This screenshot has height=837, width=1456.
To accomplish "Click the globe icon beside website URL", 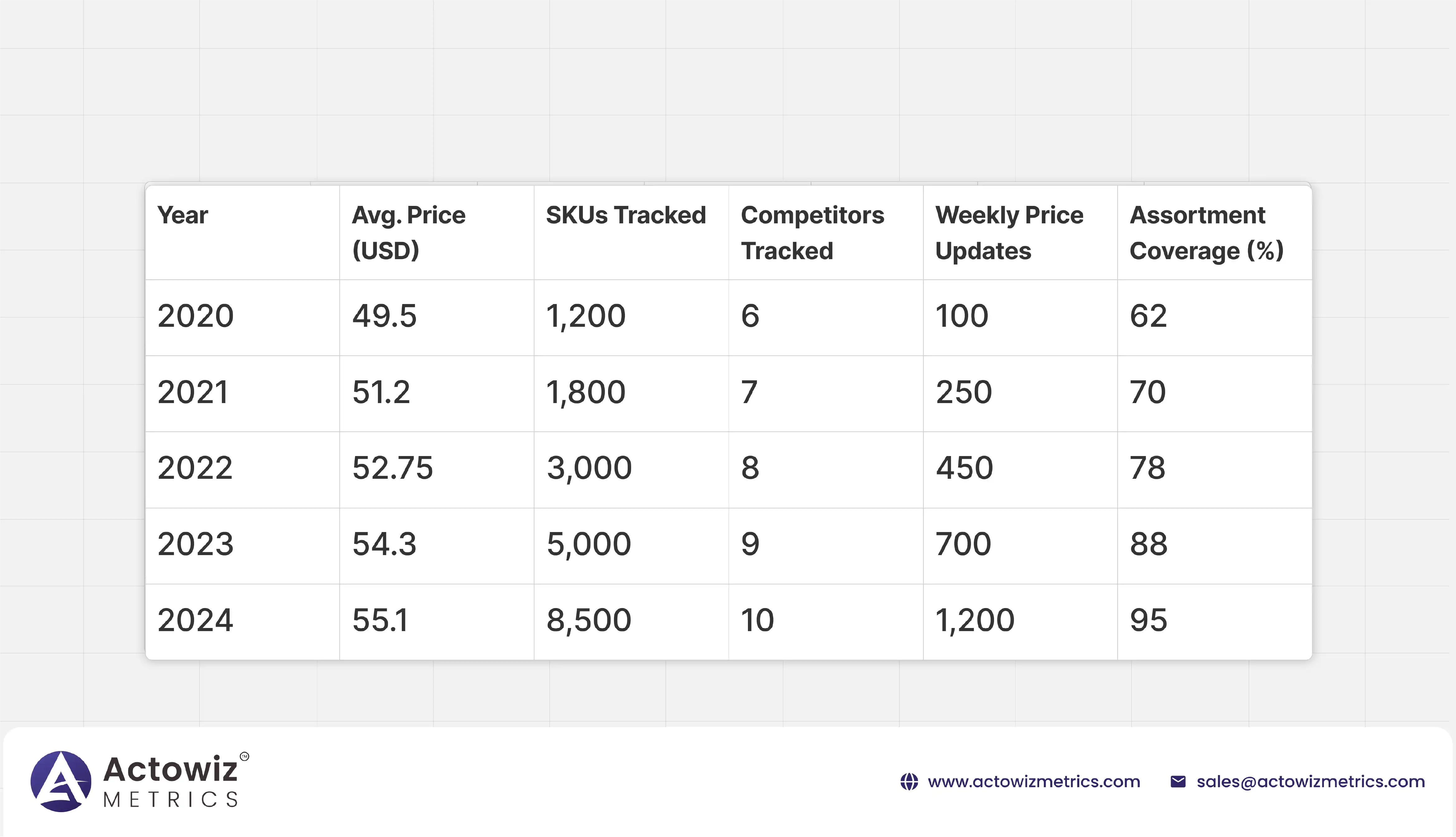I will point(909,782).
